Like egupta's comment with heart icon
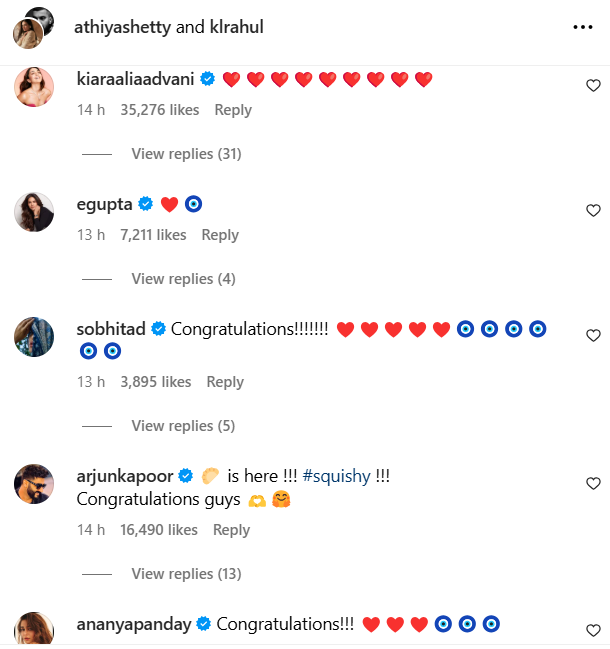 click(x=593, y=211)
